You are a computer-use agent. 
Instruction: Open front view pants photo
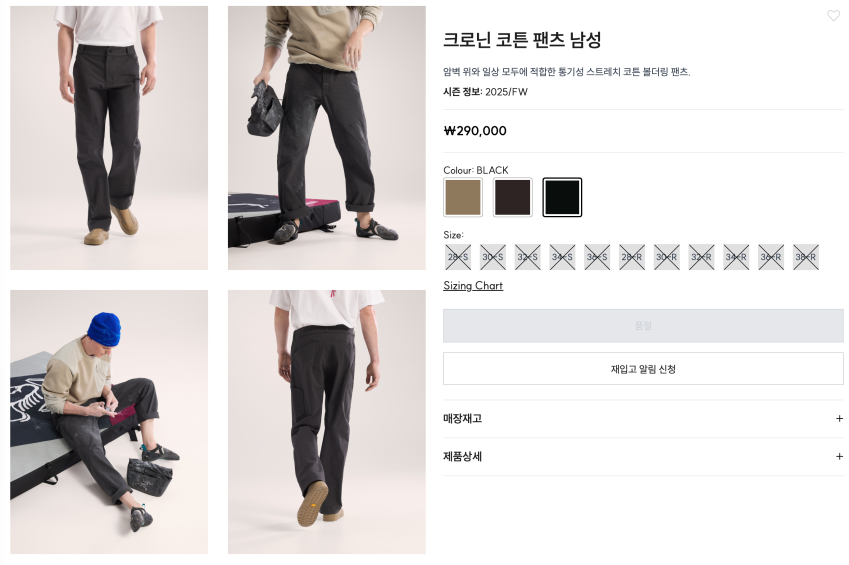(x=109, y=138)
